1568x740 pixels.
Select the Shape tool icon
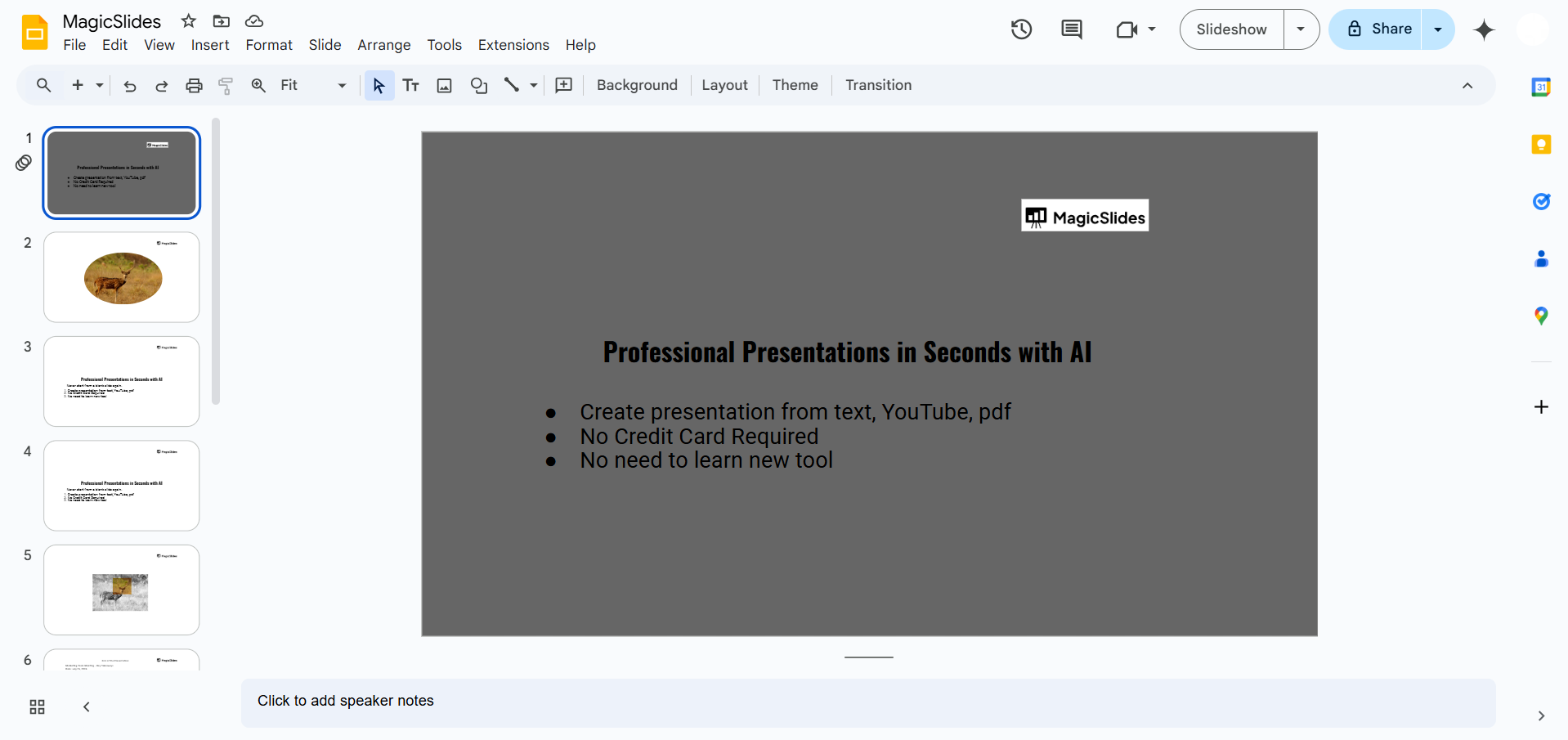(479, 85)
